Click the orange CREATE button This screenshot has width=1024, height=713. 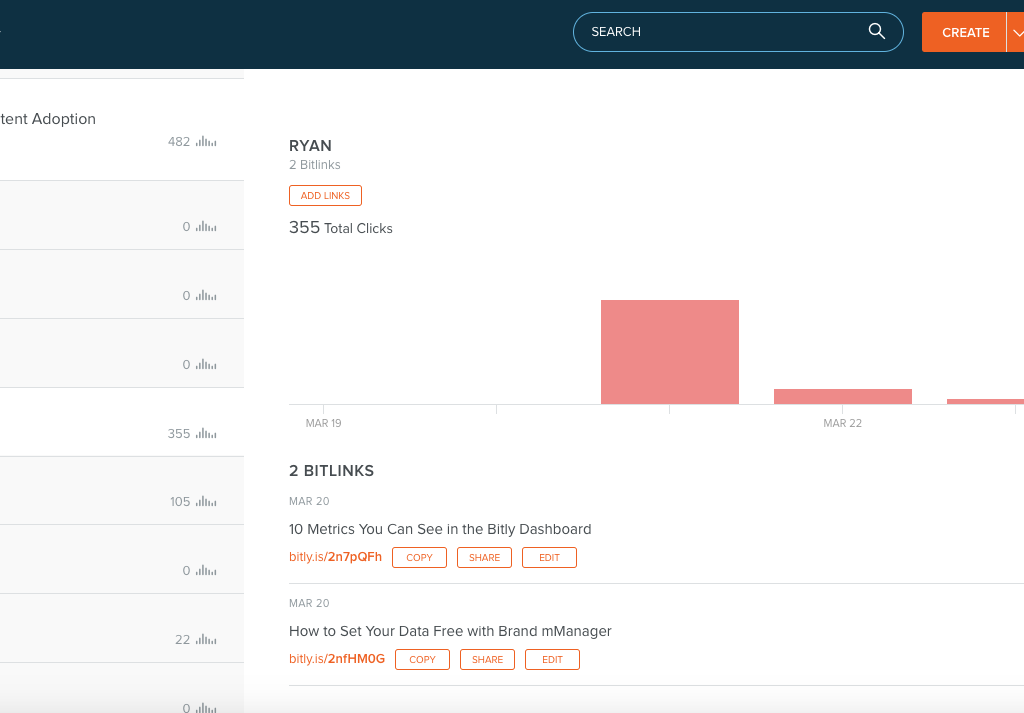coord(965,32)
